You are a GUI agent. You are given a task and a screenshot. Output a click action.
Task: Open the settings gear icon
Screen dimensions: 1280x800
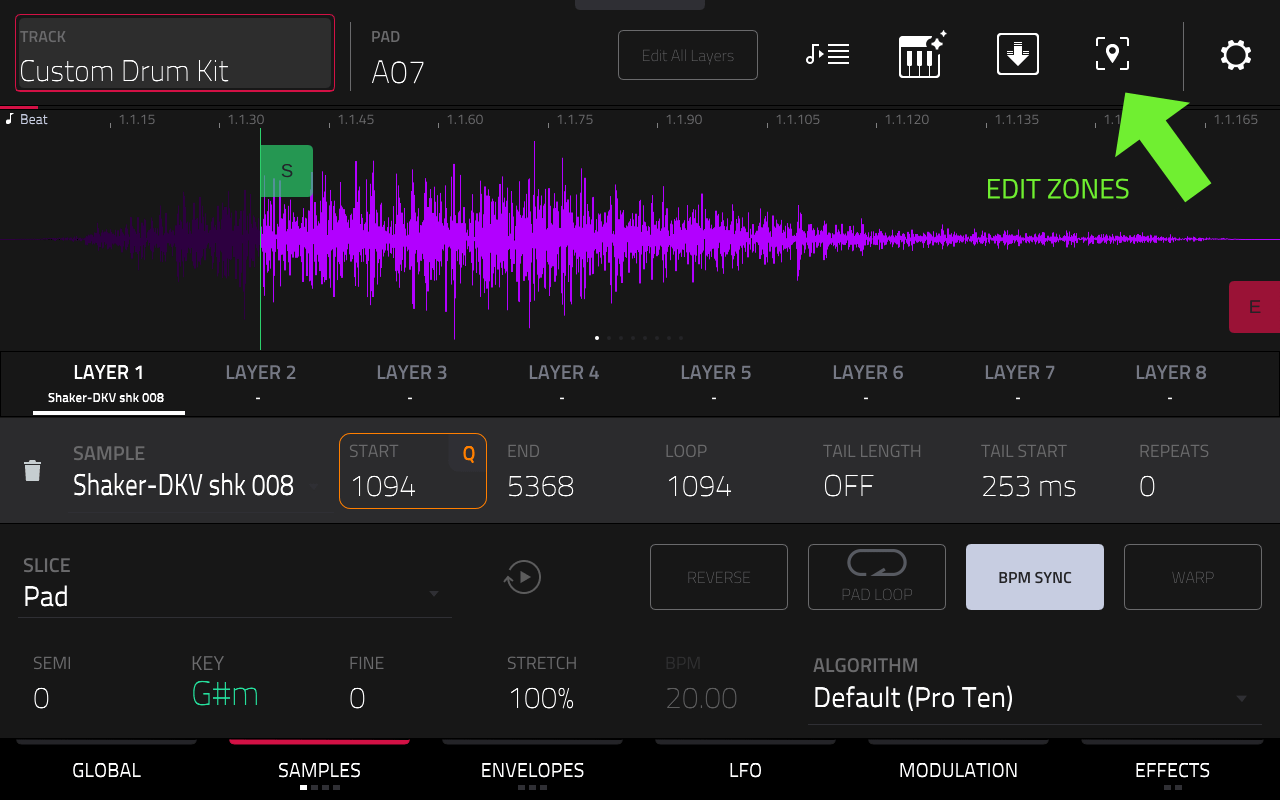pos(1236,55)
